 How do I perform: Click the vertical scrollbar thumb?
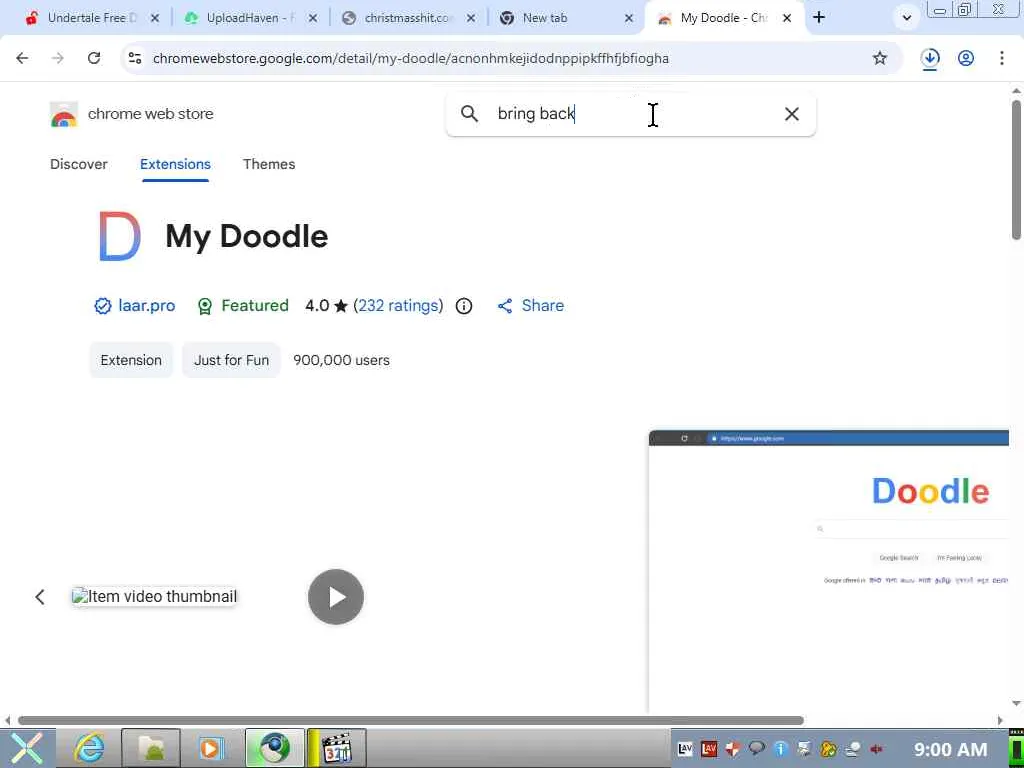pyautogui.click(x=1017, y=170)
